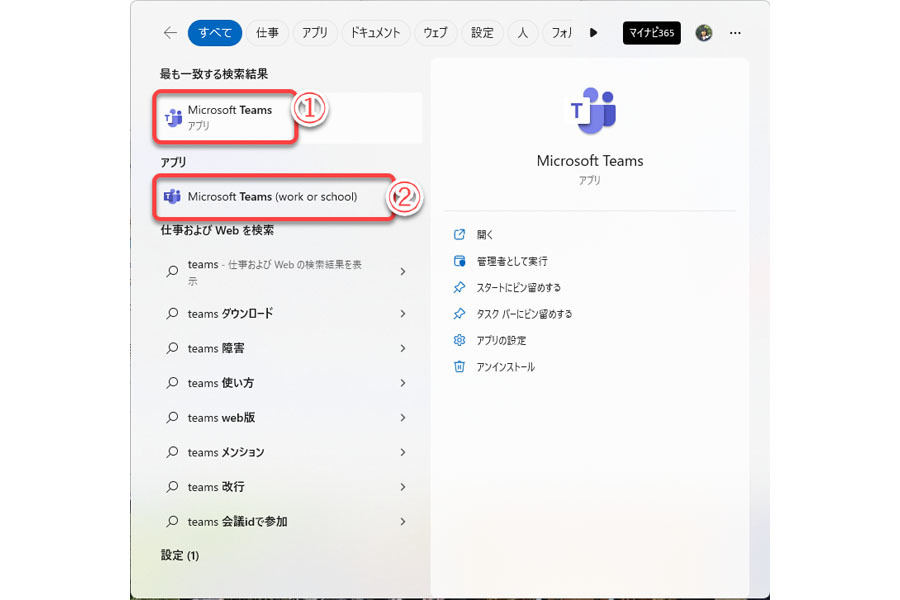Click the large Teams logo in preview pane

coord(592,110)
